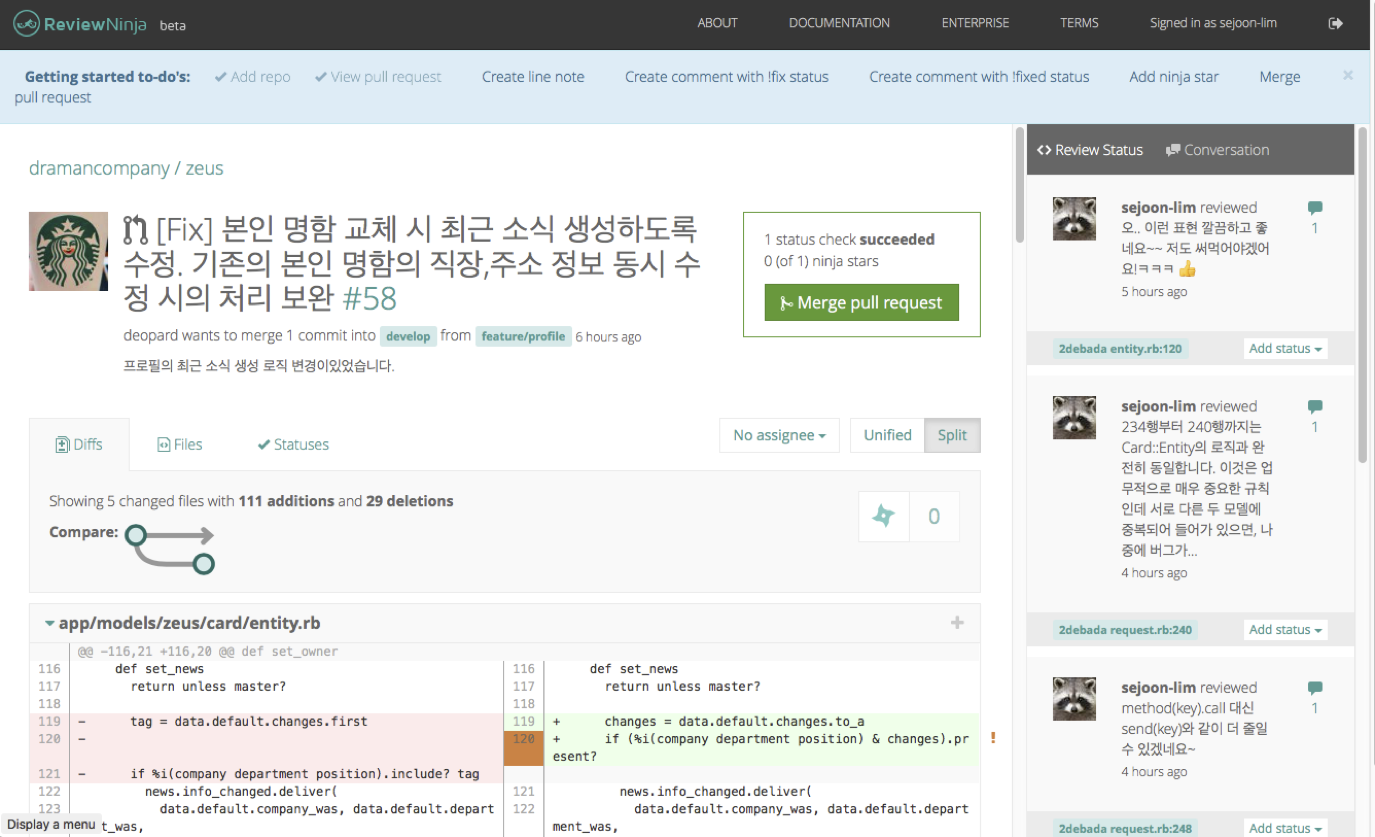Click the beta label next to the logo

[173, 25]
